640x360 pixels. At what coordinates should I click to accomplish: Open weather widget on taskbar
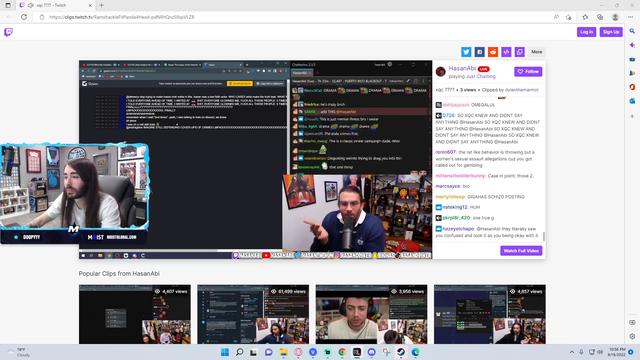point(17,352)
